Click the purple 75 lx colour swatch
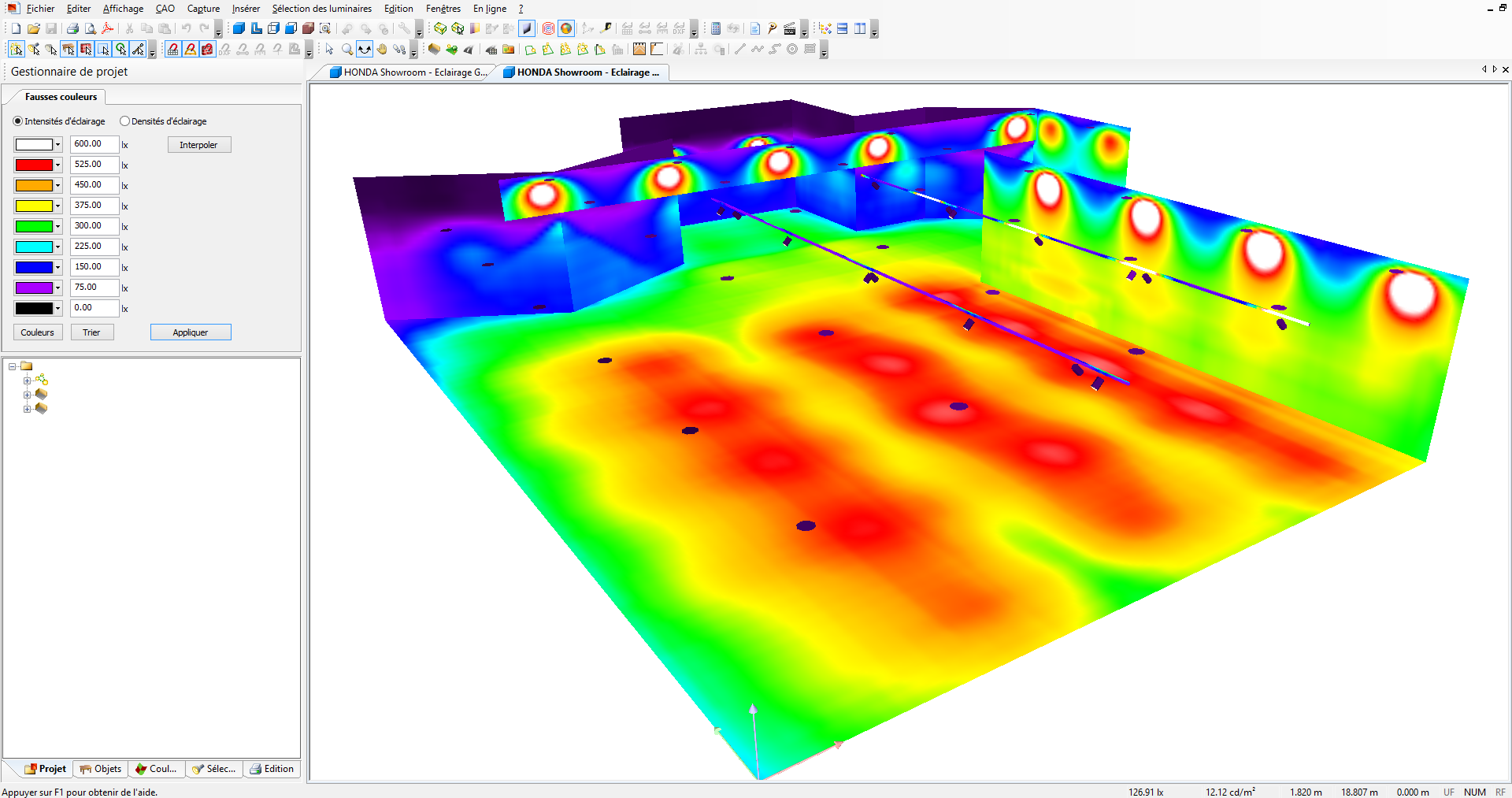 pos(35,288)
